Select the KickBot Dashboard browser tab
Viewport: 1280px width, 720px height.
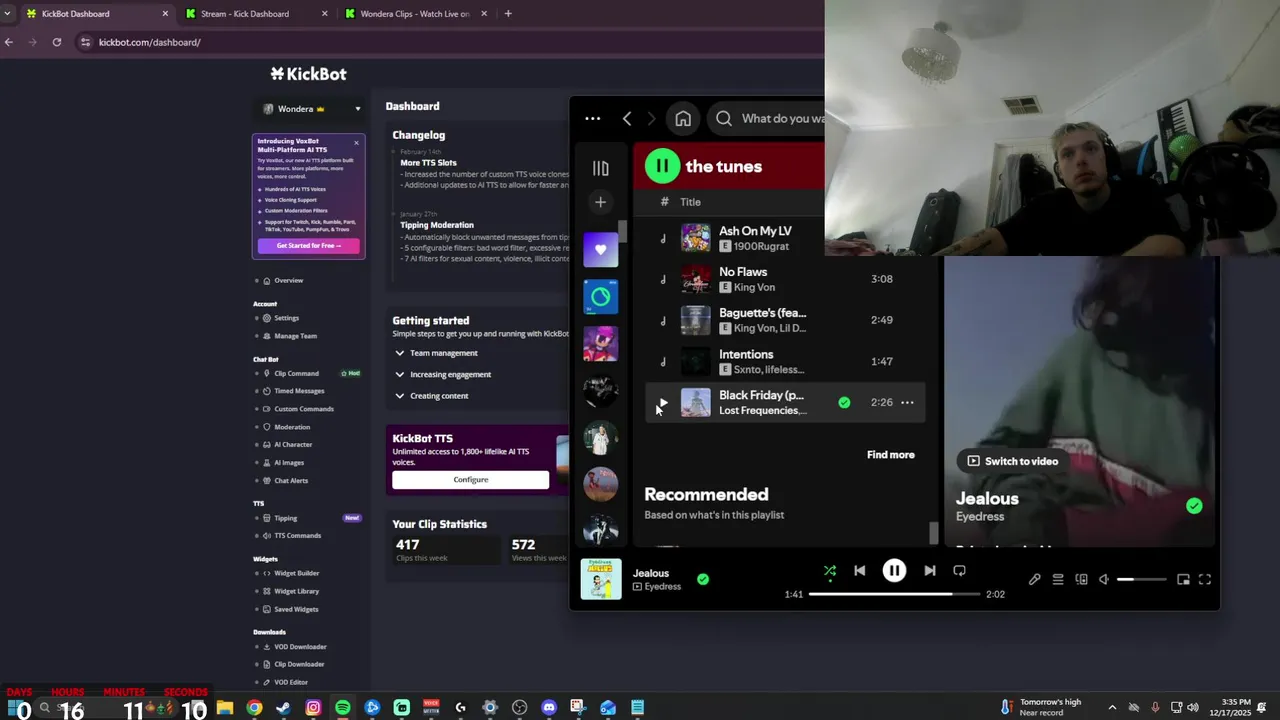(x=98, y=14)
